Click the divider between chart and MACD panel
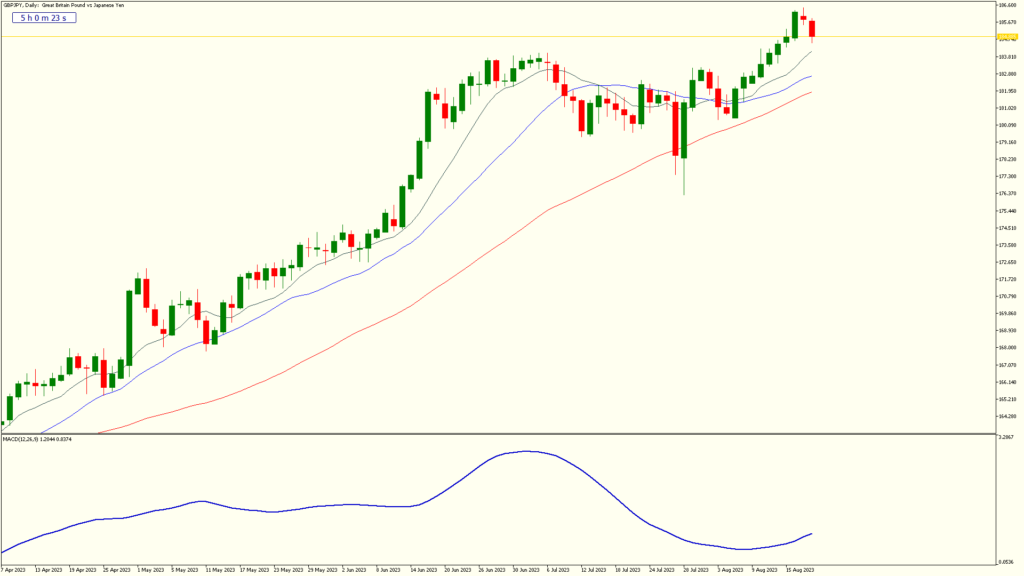Image resolution: width=1024 pixels, height=576 pixels. click(x=500, y=432)
